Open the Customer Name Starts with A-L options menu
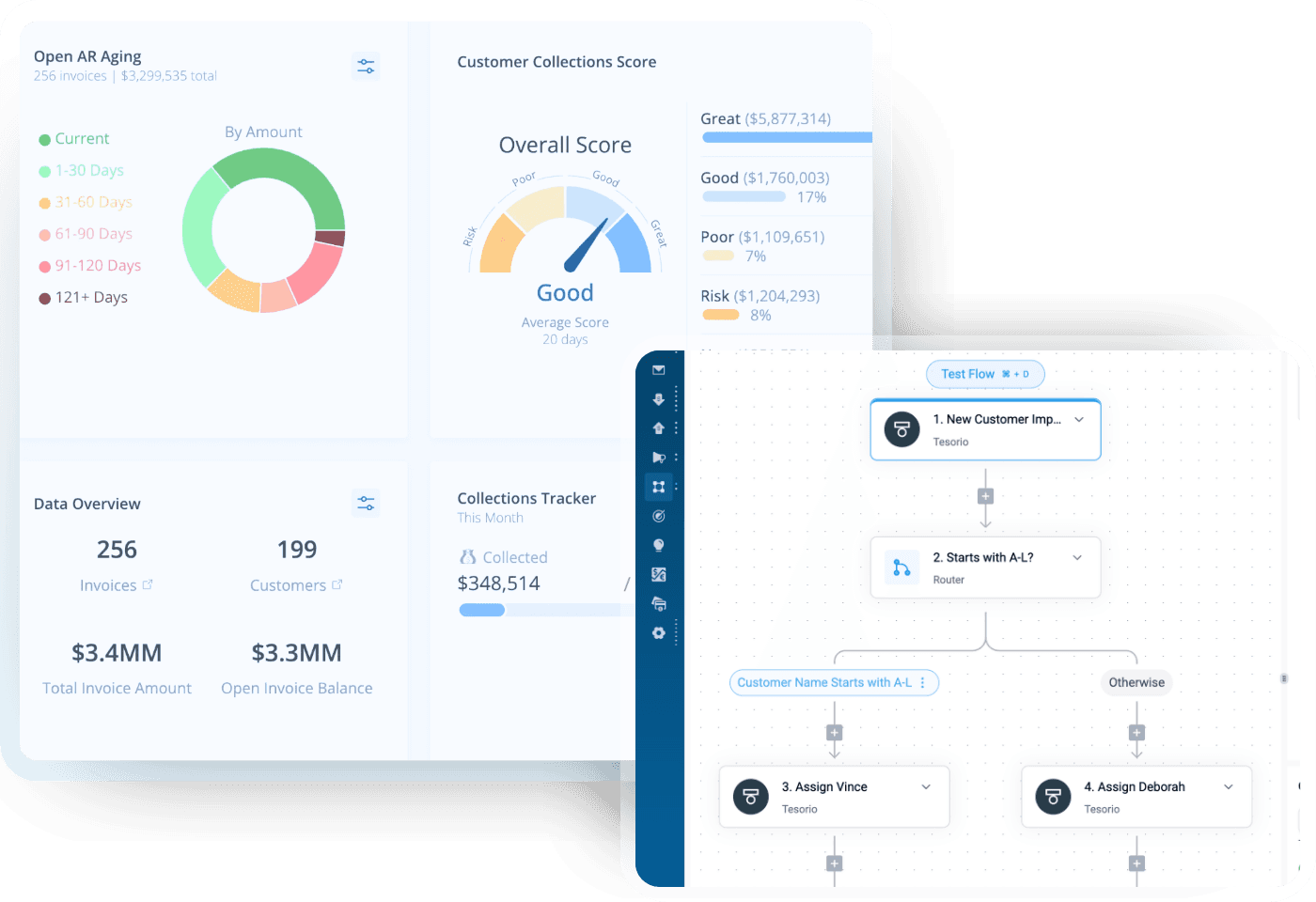 (x=922, y=683)
